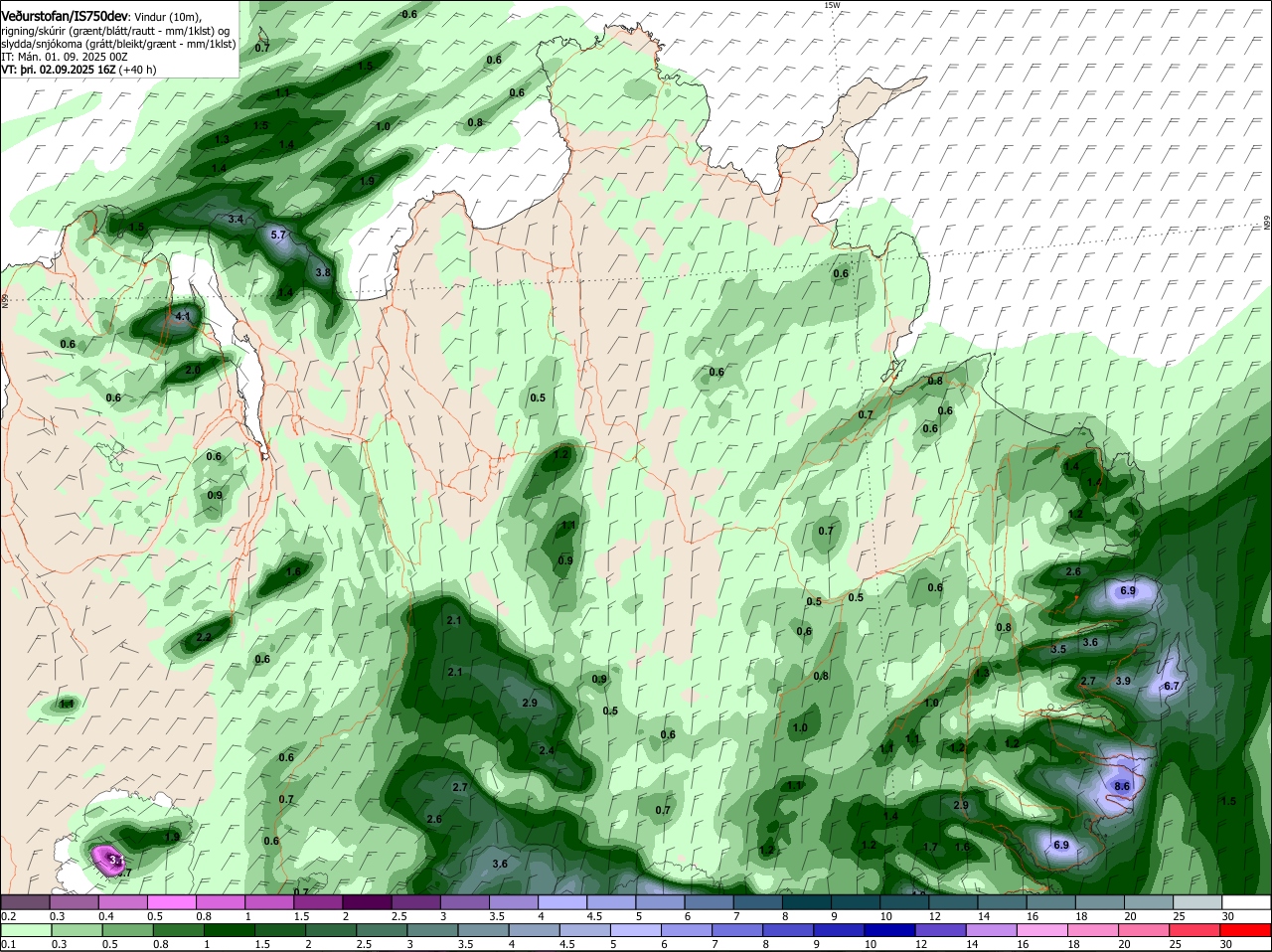Click the 'IT: Mán. 01. 09. 2025 00Z' line

(65, 57)
